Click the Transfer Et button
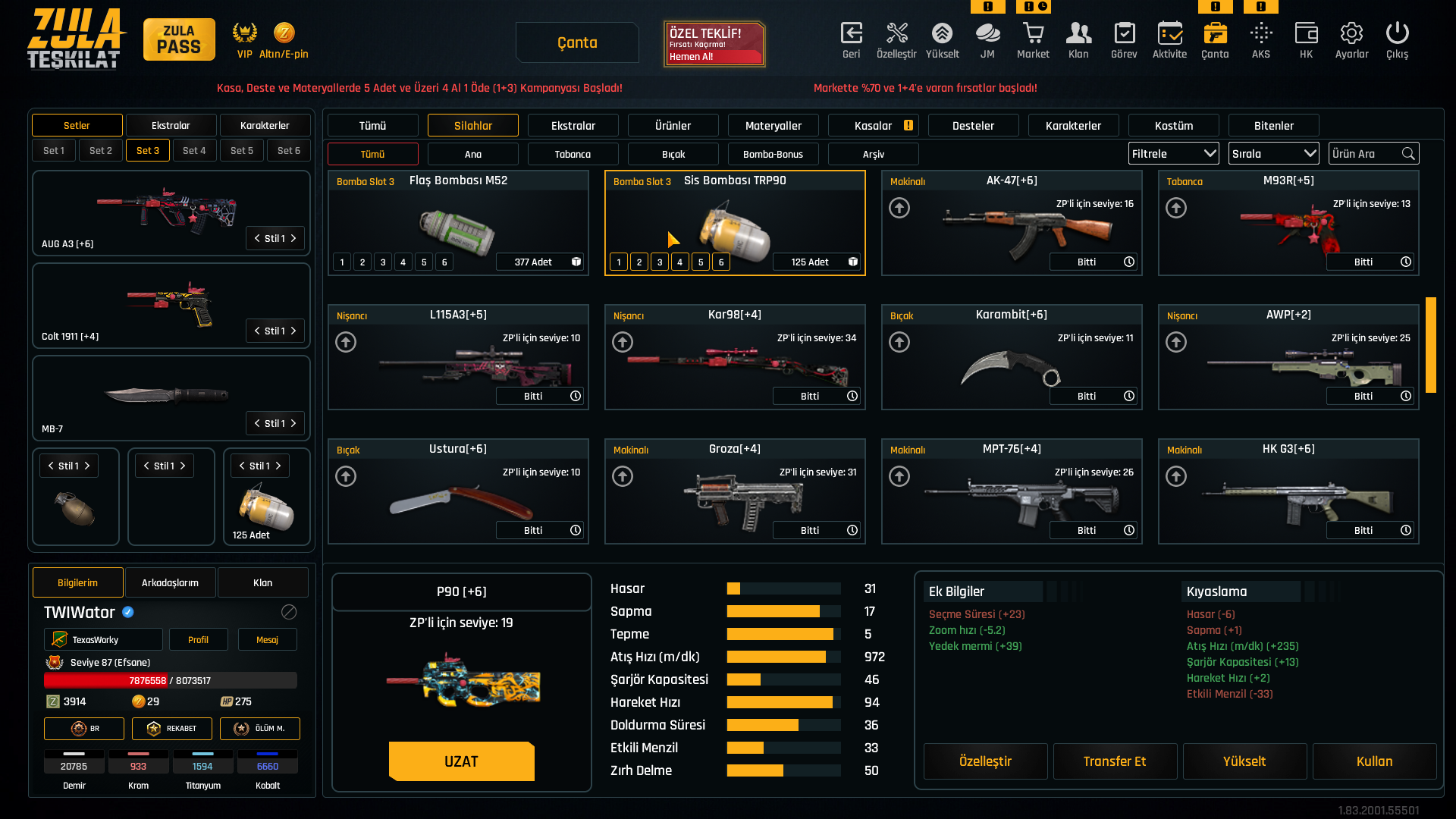 point(1115,761)
